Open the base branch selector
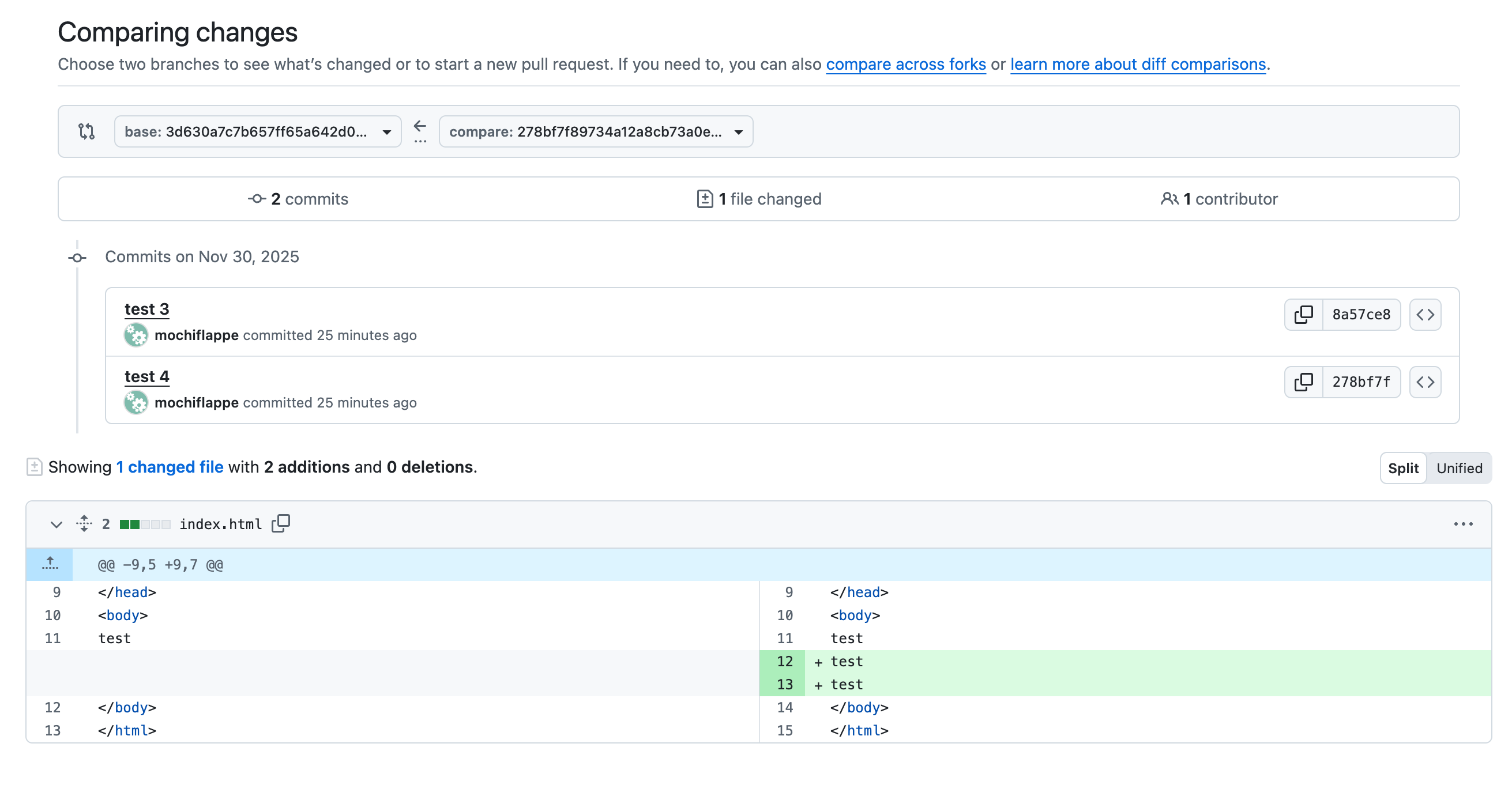1512x785 pixels. tap(257, 131)
